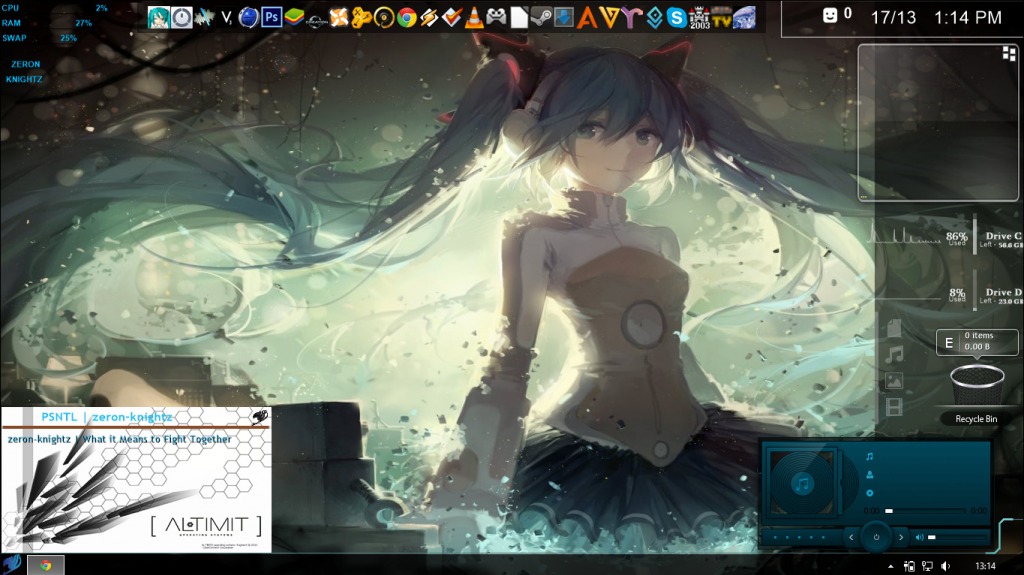
Task: Click the music player track progress bar
Action: (x=925, y=511)
